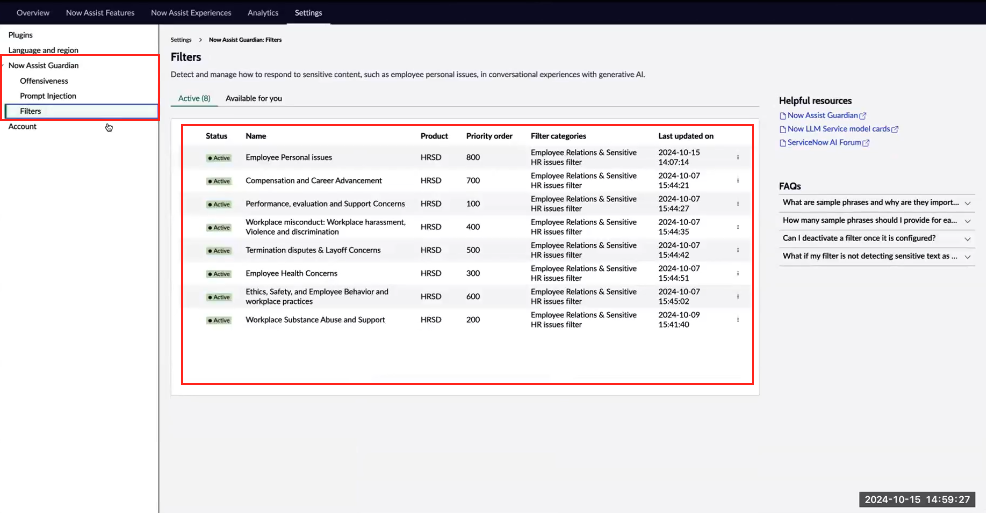The image size is (986, 513).
Task: Open the Employee Personal issues filter
Action: coord(289,157)
